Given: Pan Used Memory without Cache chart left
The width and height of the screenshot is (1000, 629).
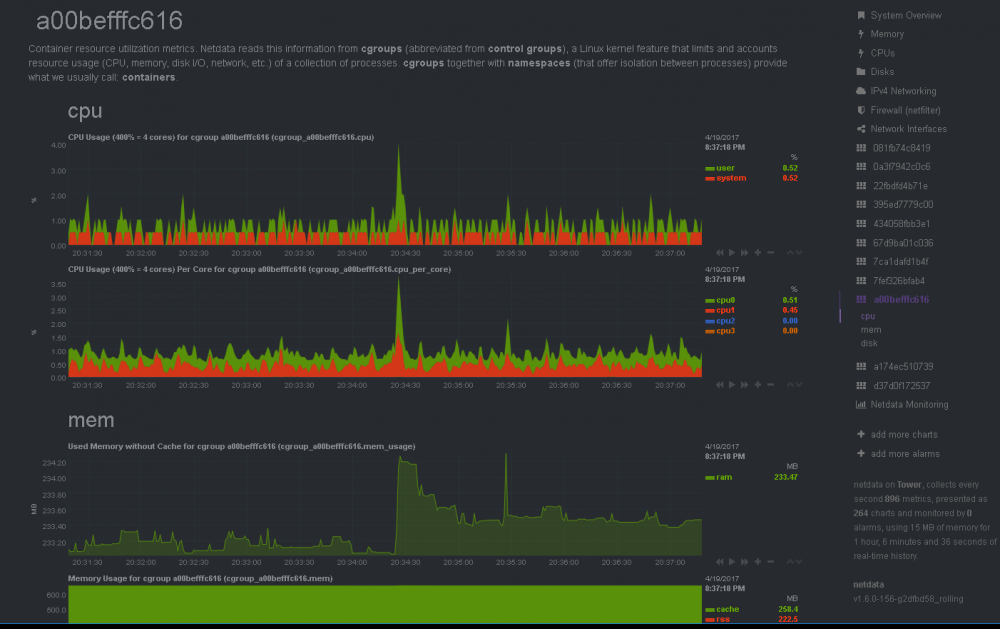Looking at the screenshot, I should click(x=719, y=562).
